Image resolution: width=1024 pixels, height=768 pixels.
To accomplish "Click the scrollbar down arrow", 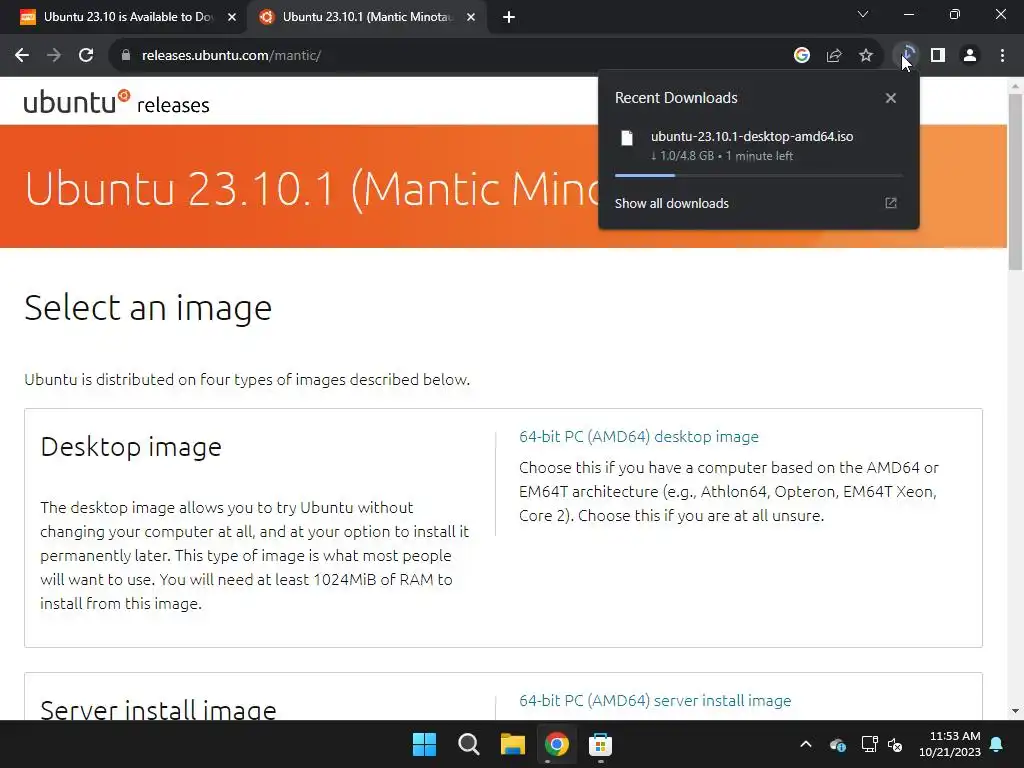I will pos(1015,711).
